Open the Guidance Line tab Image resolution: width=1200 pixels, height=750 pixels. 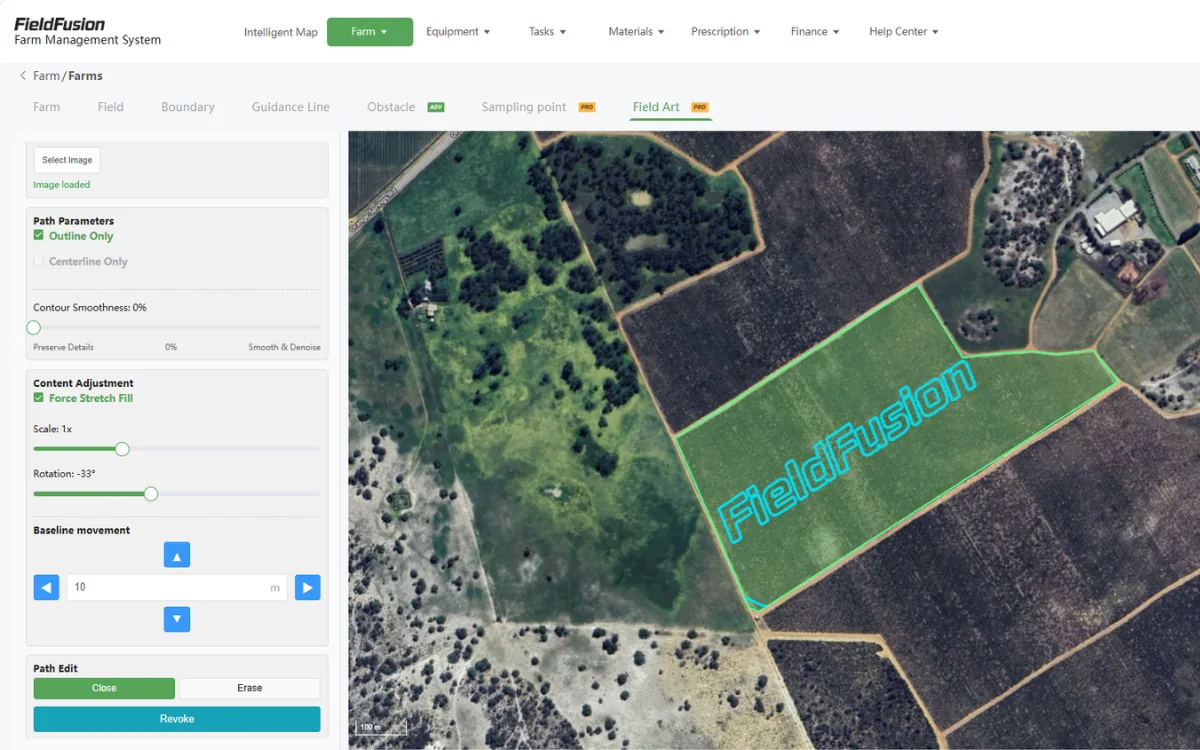[x=291, y=107]
